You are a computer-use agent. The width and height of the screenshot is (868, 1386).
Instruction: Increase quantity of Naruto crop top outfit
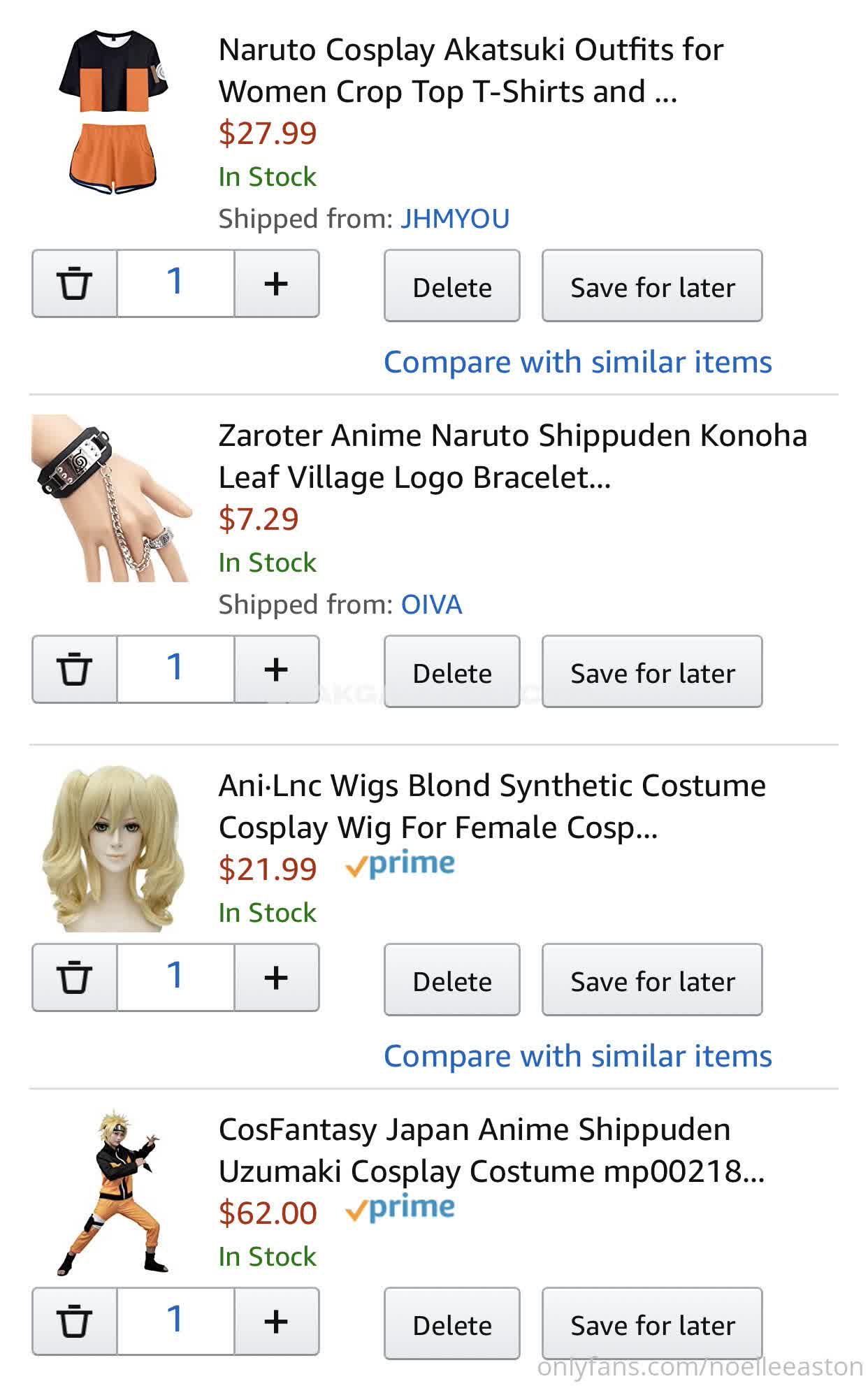277,284
